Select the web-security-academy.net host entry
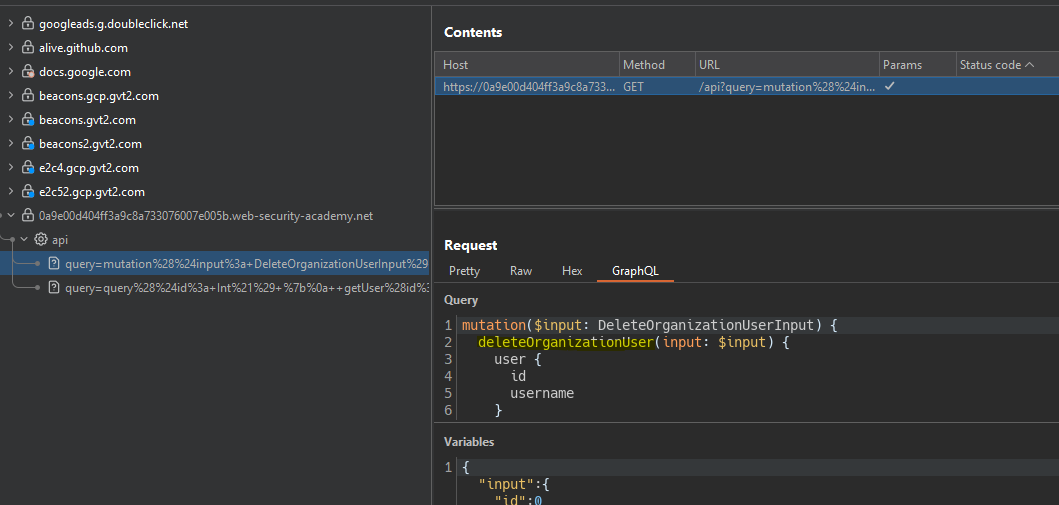 [x=205, y=216]
